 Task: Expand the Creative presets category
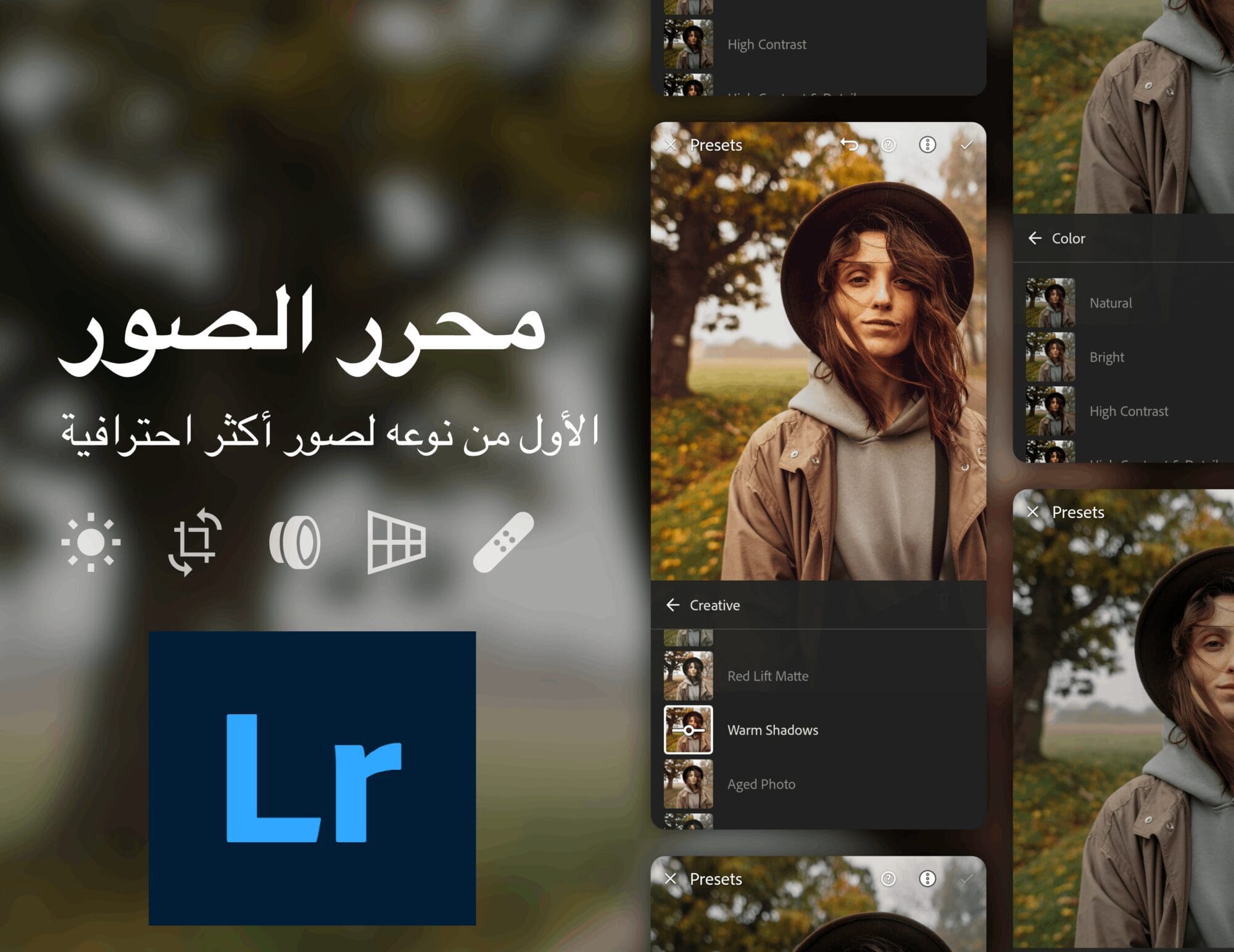tap(717, 604)
